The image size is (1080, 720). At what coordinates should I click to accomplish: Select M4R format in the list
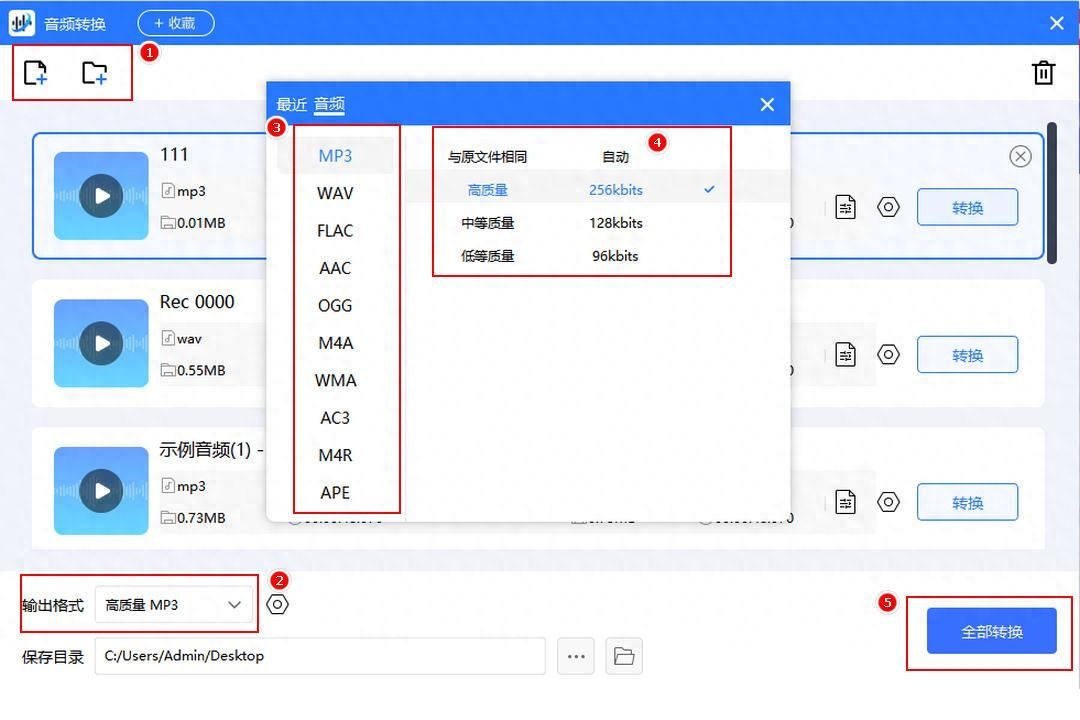335,455
